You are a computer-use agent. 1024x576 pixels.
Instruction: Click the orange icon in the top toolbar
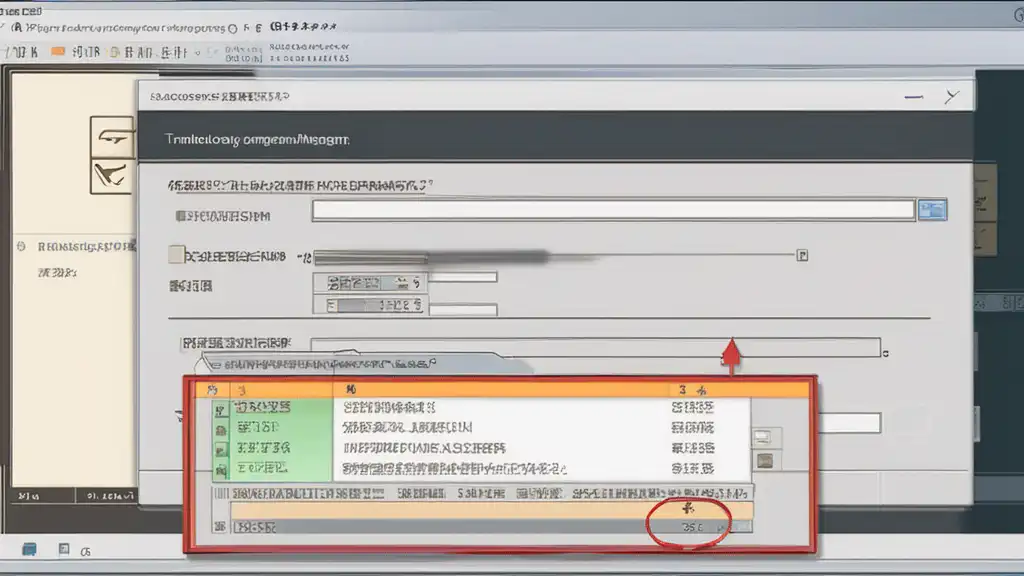[58, 51]
